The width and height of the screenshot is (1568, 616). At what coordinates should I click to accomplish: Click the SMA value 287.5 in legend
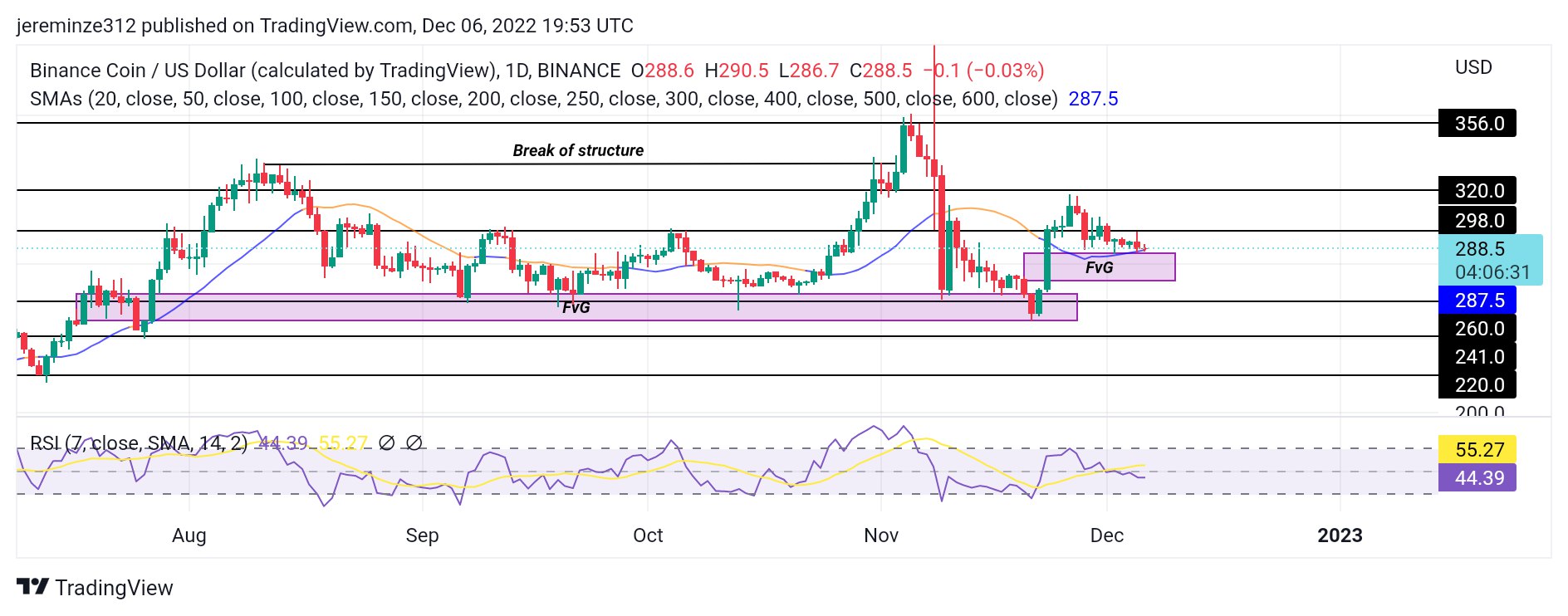coord(1093,99)
